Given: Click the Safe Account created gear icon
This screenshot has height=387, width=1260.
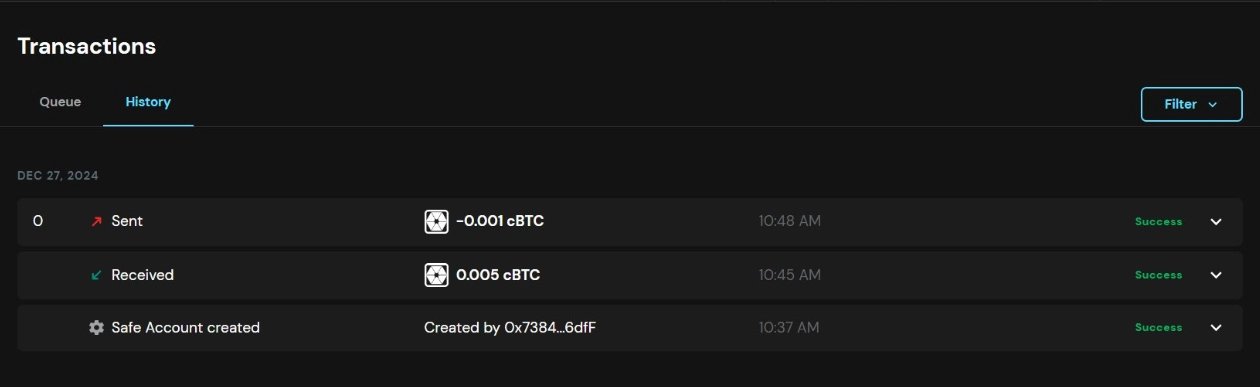Looking at the screenshot, I should (96, 328).
